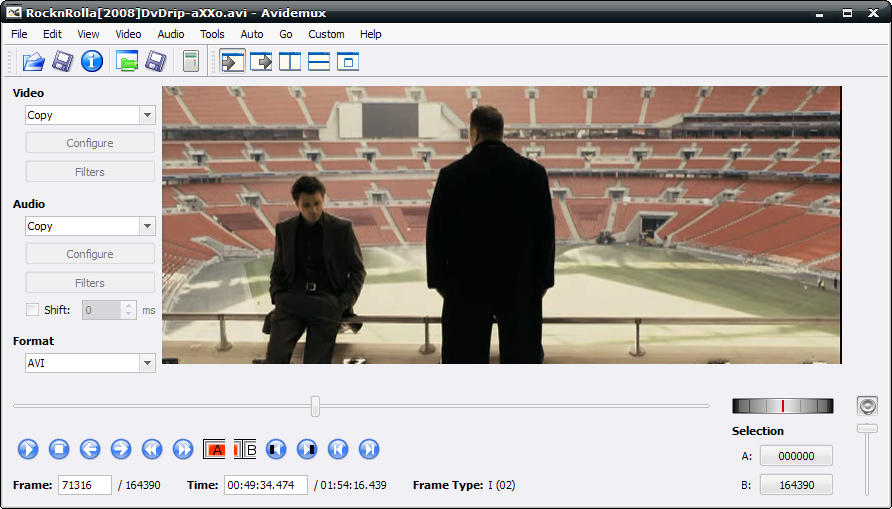Click the timeline seek slider handle

(315, 406)
